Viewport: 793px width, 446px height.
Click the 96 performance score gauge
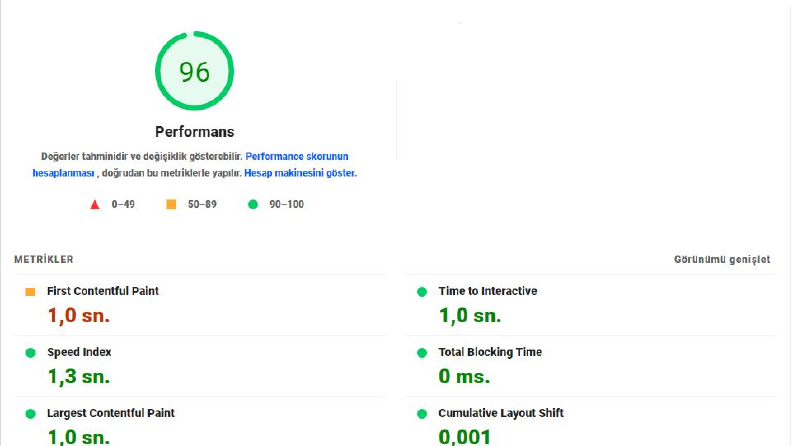coord(194,71)
